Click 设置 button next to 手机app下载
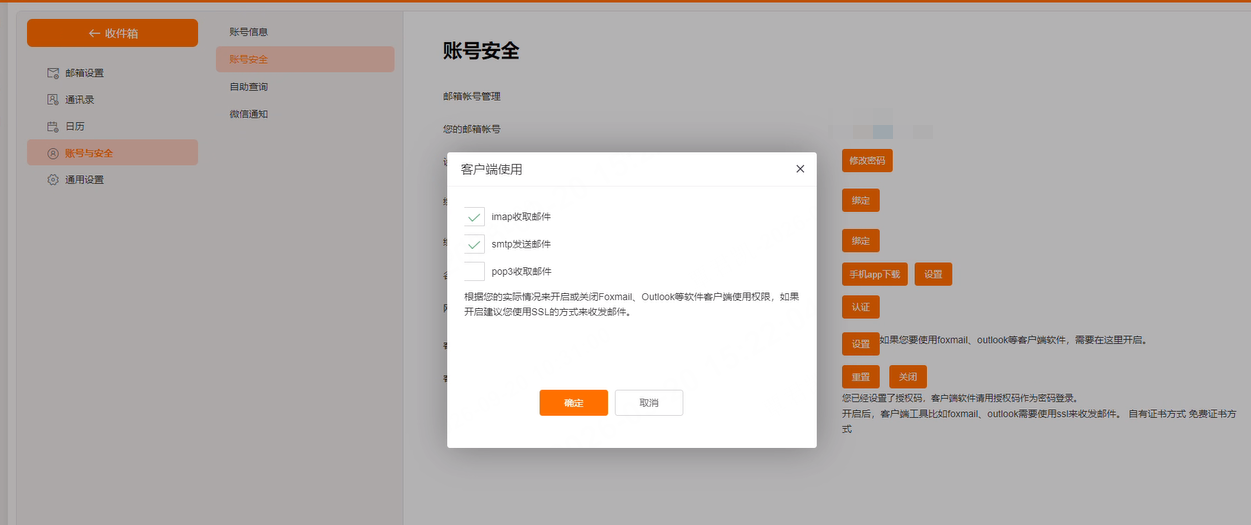This screenshot has width=1251, height=525. (x=933, y=274)
